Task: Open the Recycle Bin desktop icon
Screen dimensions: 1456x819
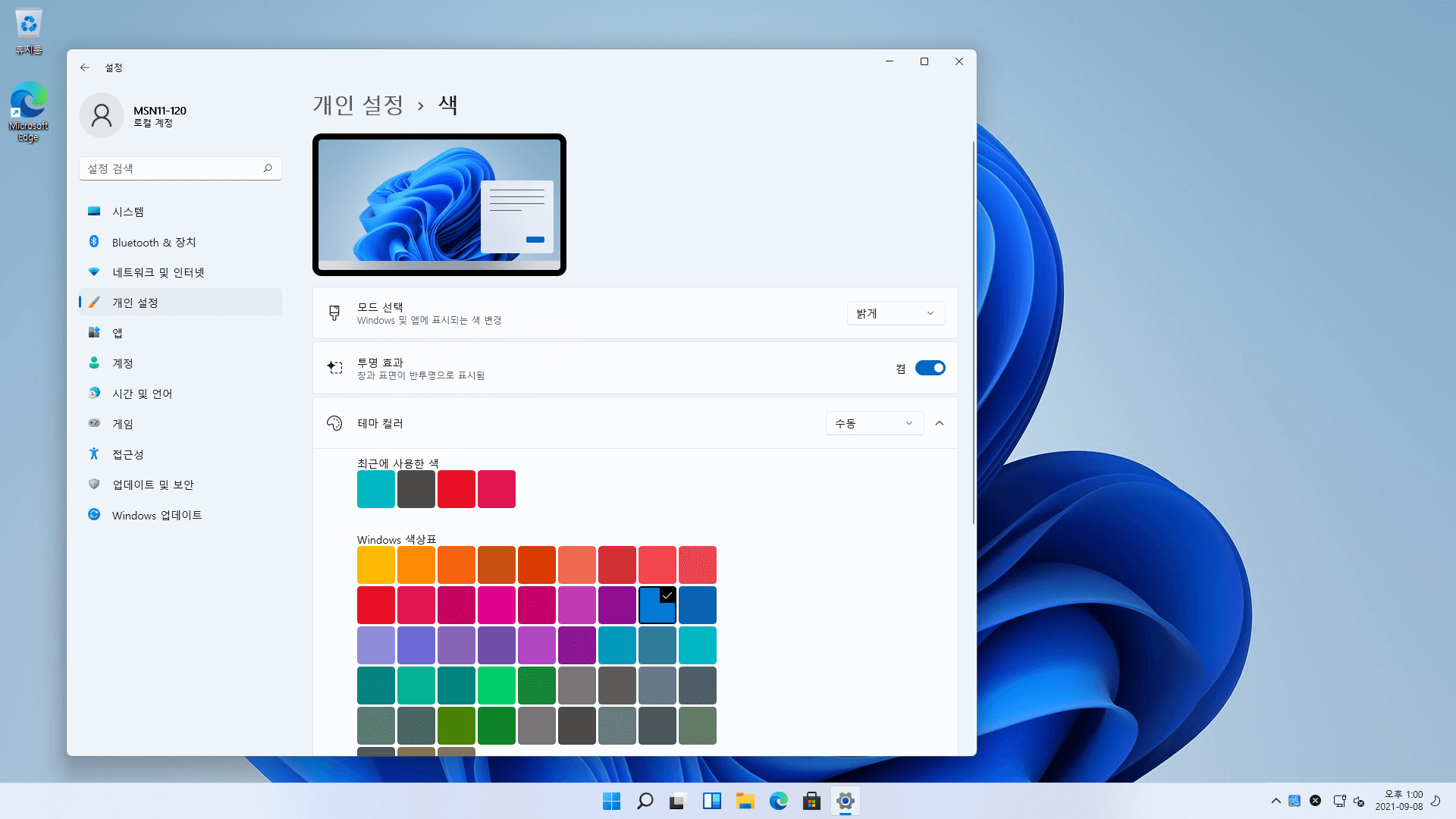Action: click(29, 32)
